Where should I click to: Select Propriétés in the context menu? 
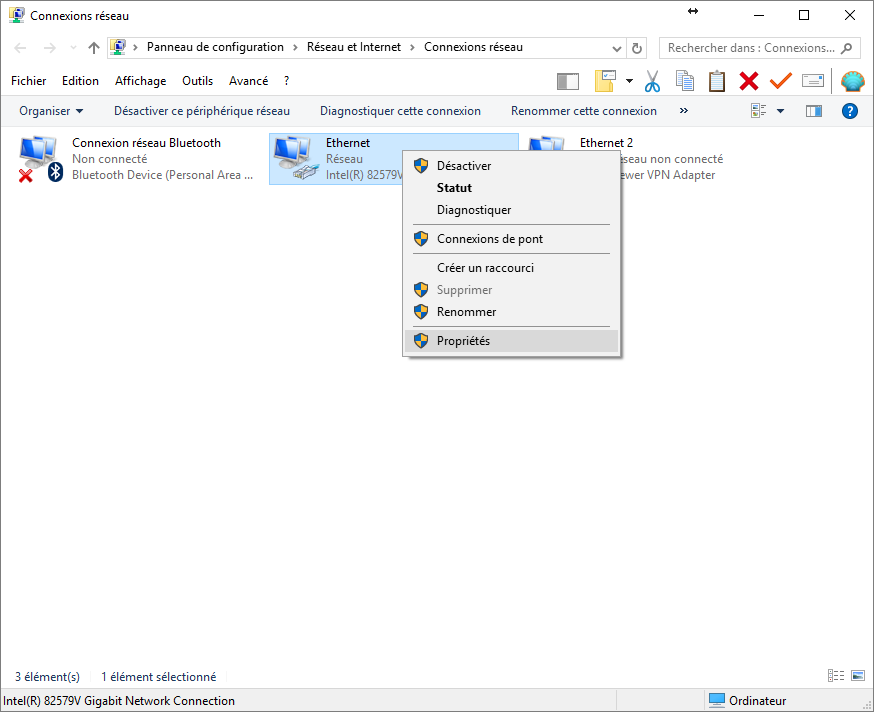(463, 341)
